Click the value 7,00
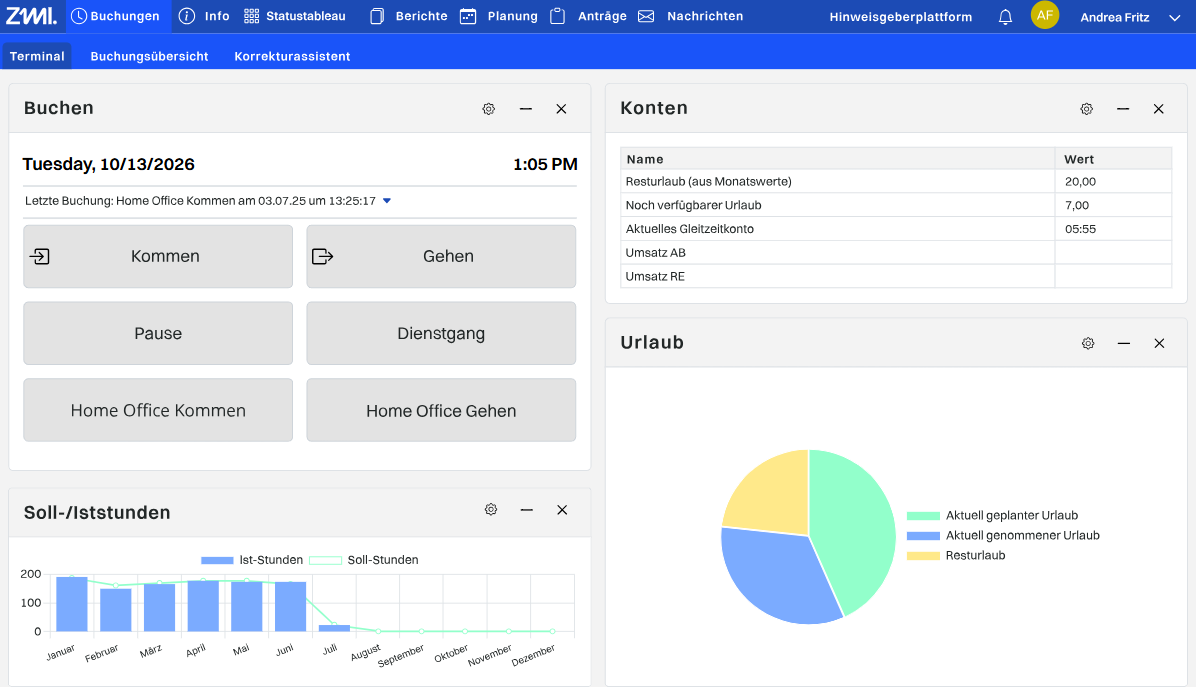Image resolution: width=1196 pixels, height=687 pixels. pyautogui.click(x=1077, y=205)
